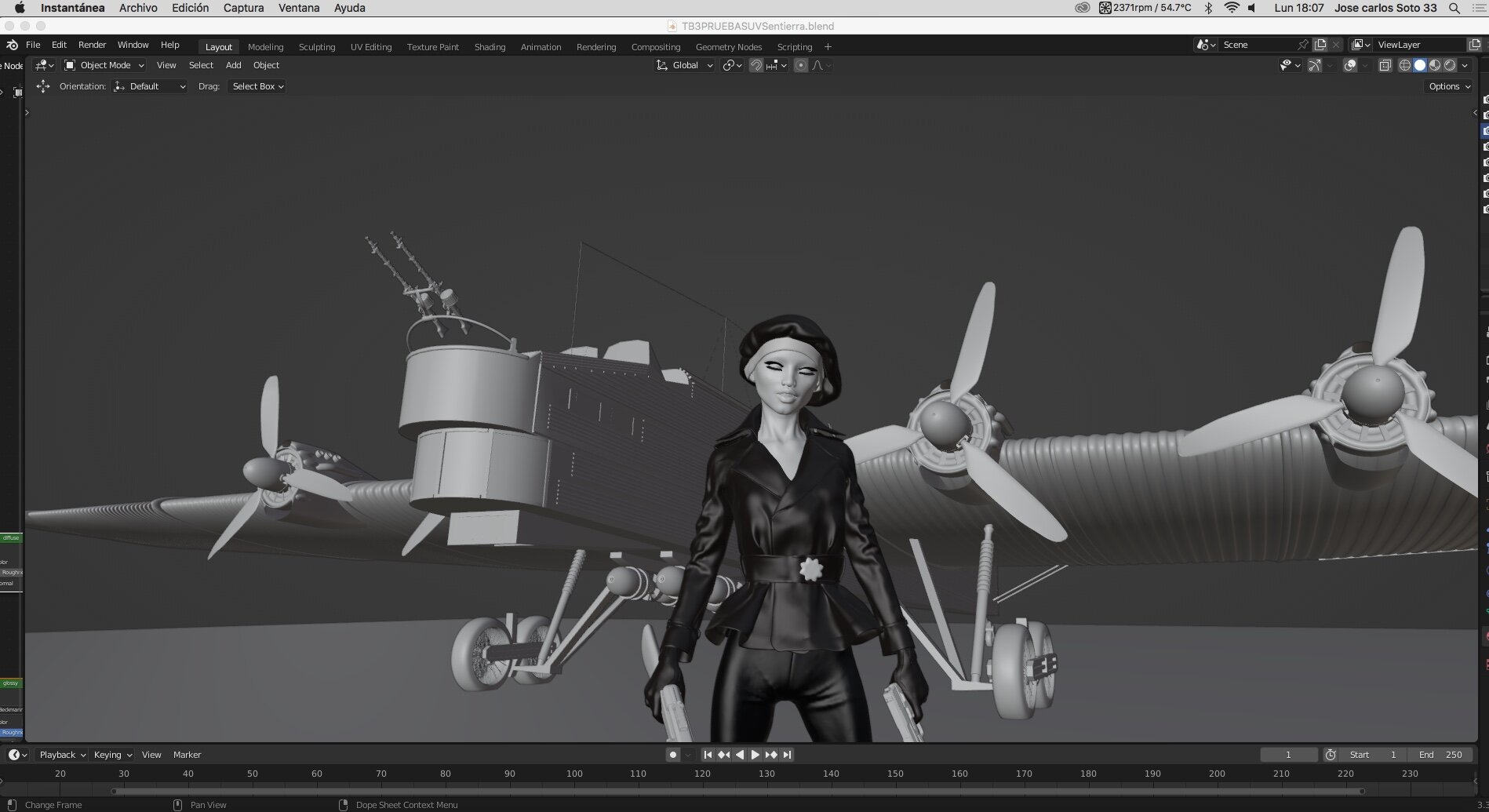
Task: Delete the current scene
Action: tap(1336, 45)
